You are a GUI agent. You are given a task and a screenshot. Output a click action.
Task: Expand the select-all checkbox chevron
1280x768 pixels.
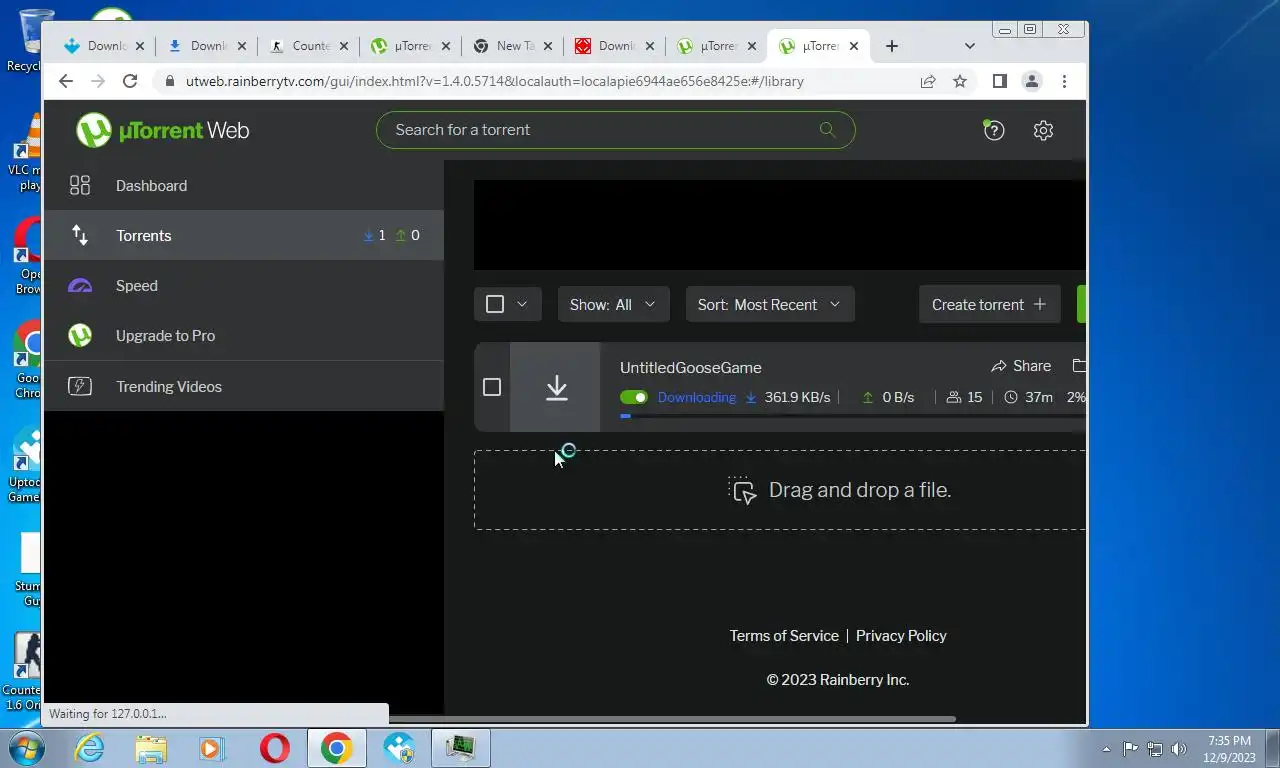pyautogui.click(x=522, y=304)
